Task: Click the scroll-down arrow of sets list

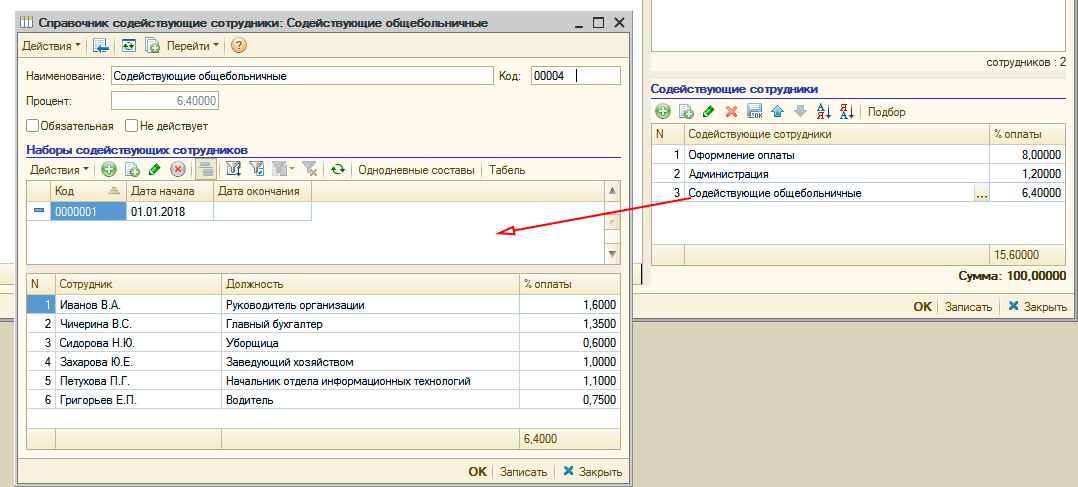Action: tap(612, 254)
